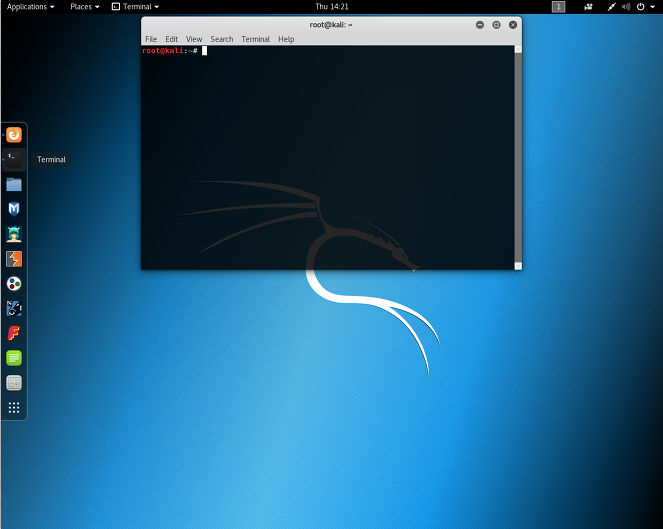Click the Terminal icon in the dock
This screenshot has width=663, height=529.
tap(14, 159)
